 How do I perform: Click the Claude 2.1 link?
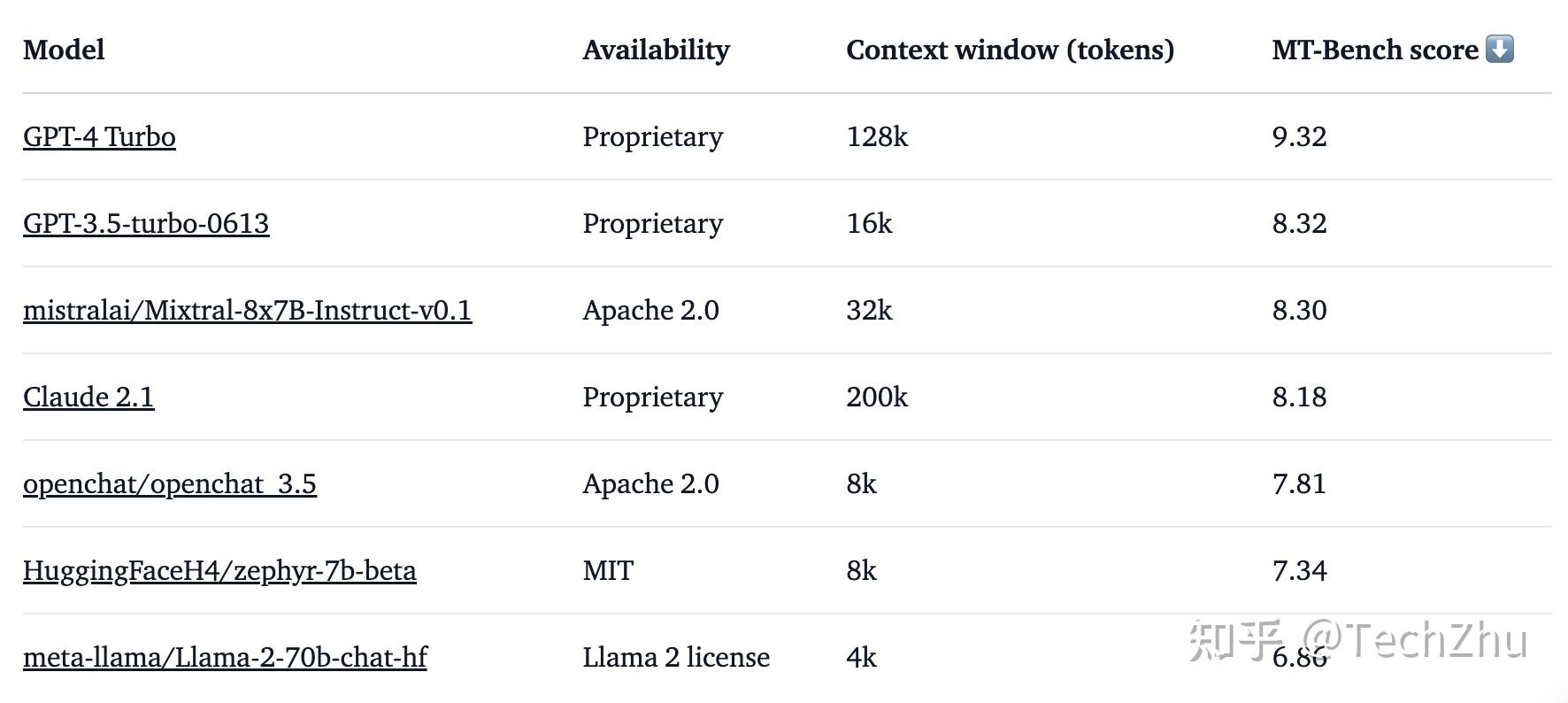tap(88, 397)
